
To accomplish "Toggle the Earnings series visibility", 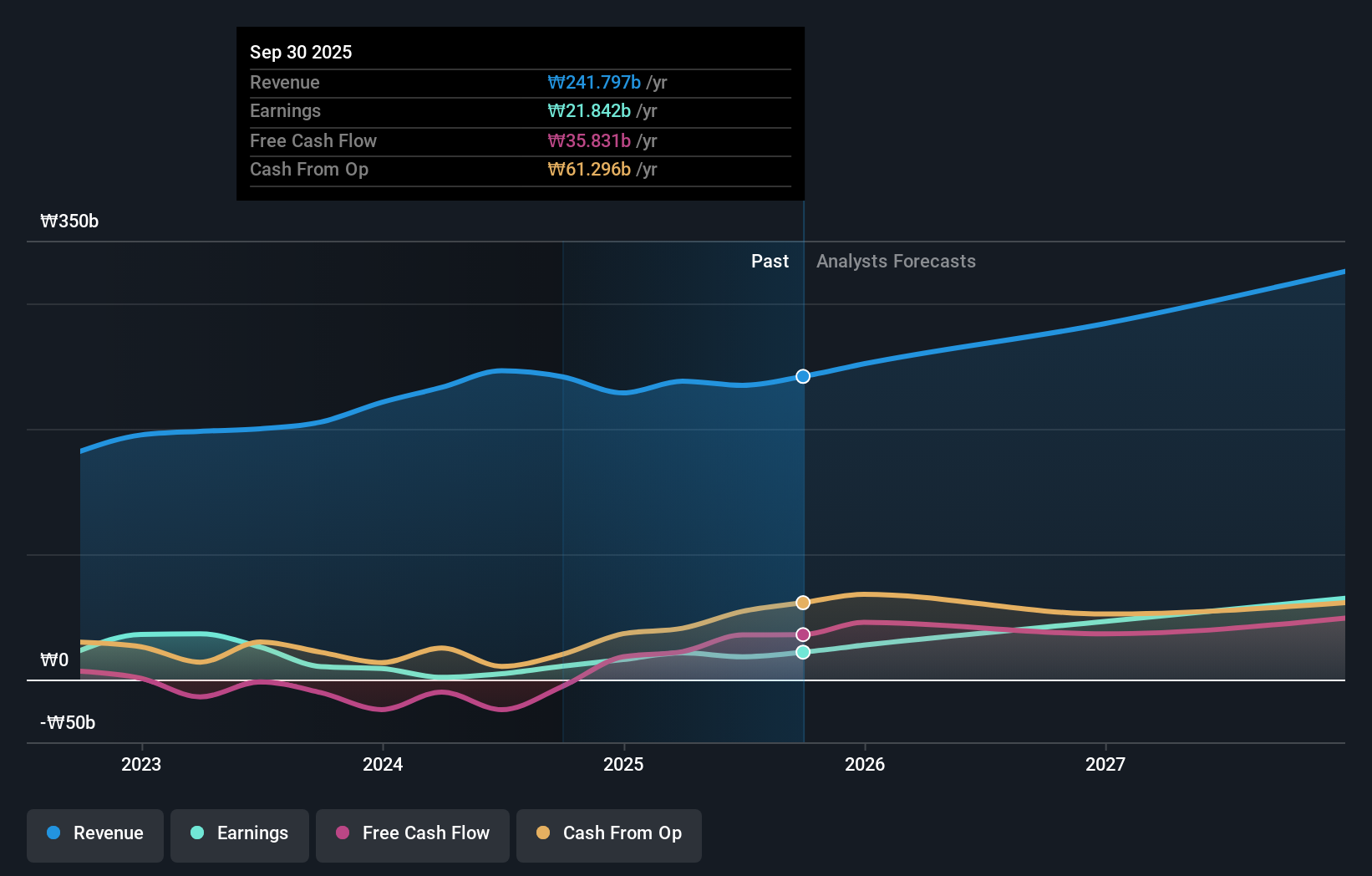I will click(x=240, y=833).
